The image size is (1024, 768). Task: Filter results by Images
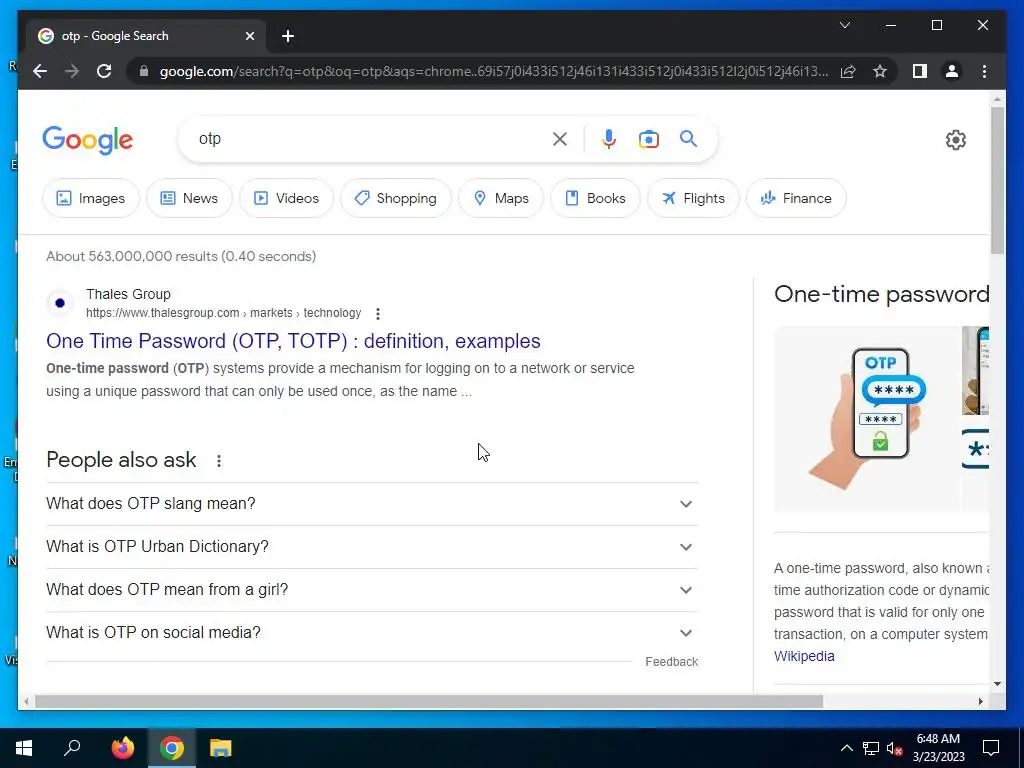pyautogui.click(x=91, y=198)
